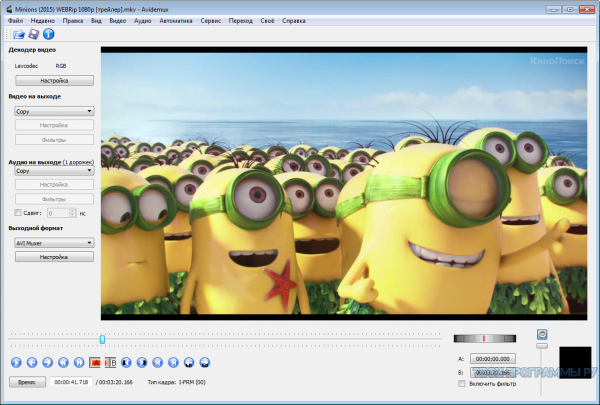Click the marker B time button
Screen dimensions: 600x405
(x=492, y=372)
